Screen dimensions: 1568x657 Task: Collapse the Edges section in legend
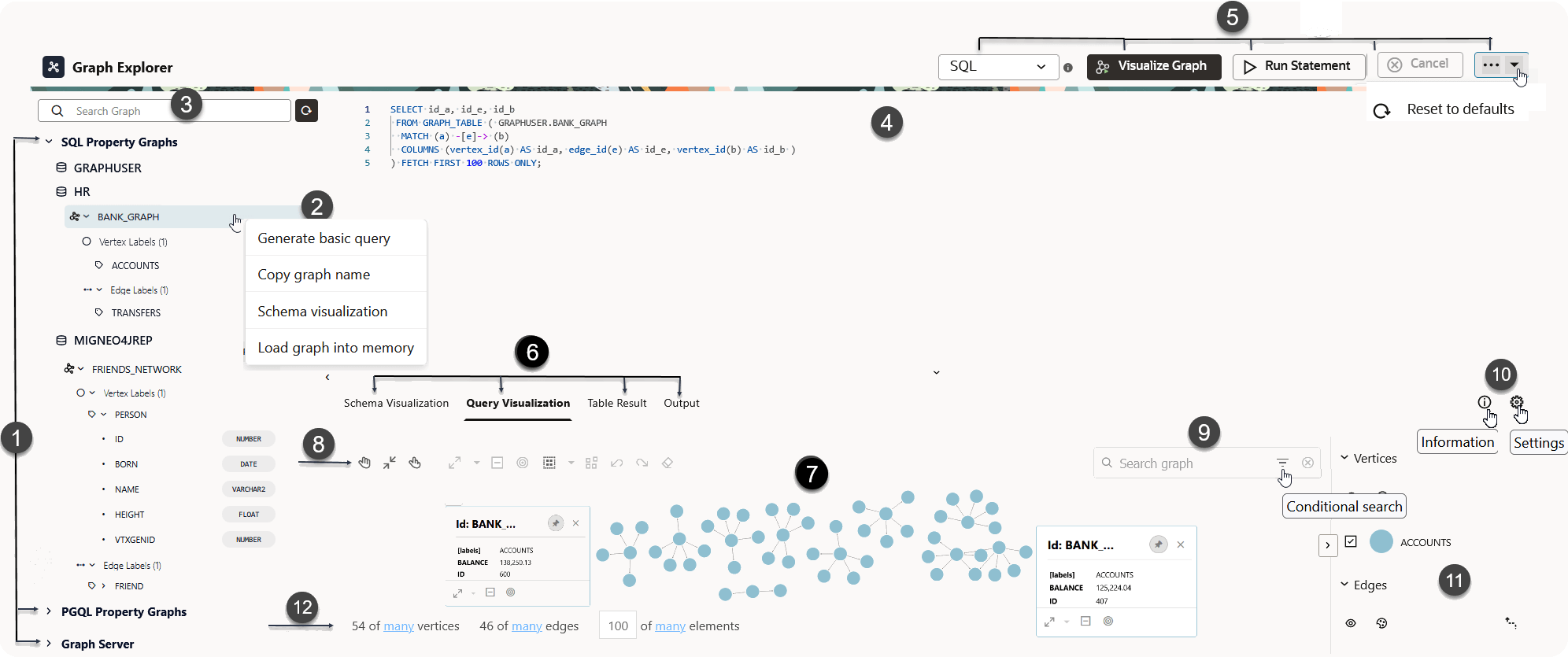pos(1344,585)
